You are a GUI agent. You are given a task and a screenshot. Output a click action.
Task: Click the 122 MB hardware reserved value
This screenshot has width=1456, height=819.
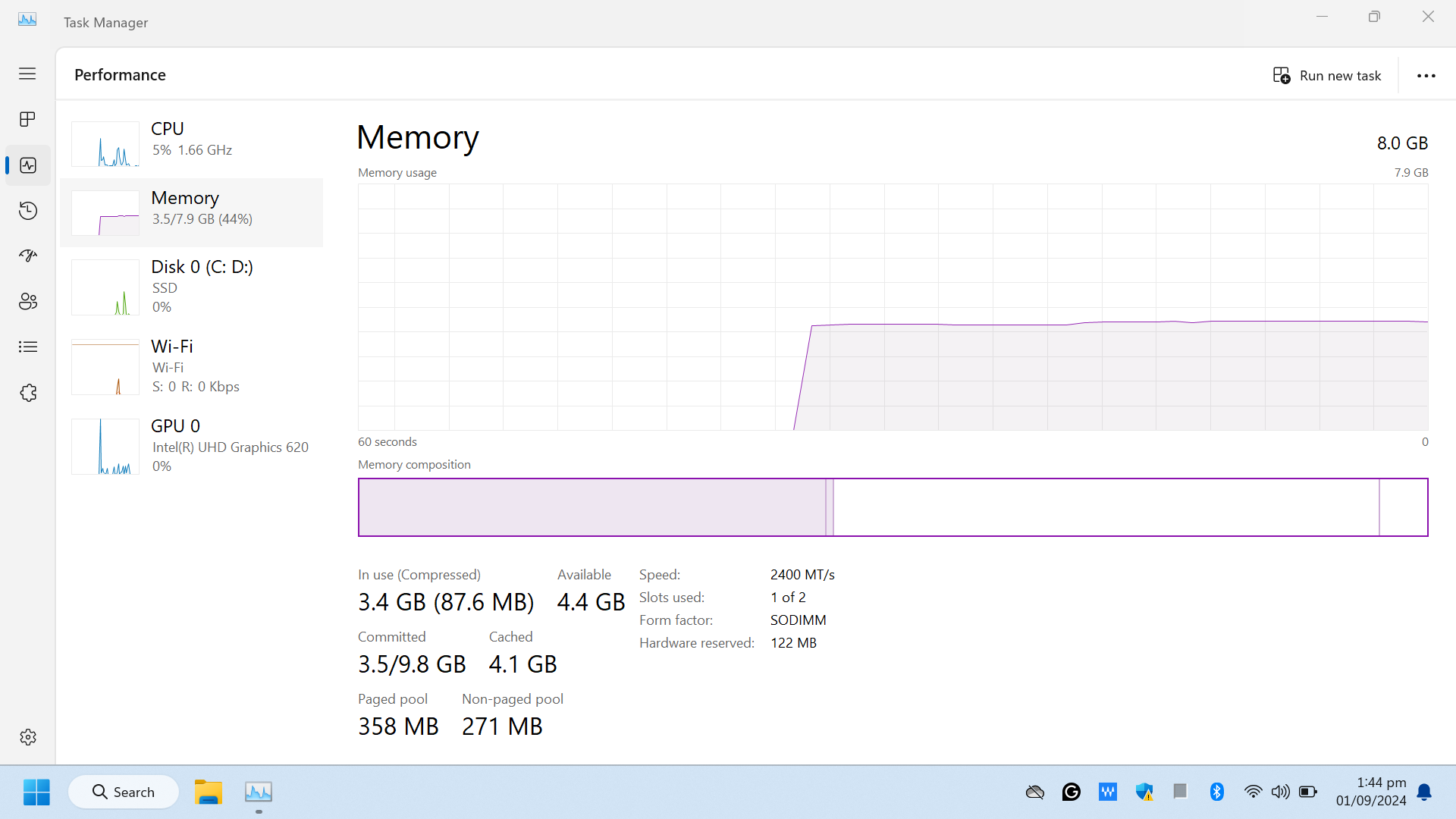(793, 643)
